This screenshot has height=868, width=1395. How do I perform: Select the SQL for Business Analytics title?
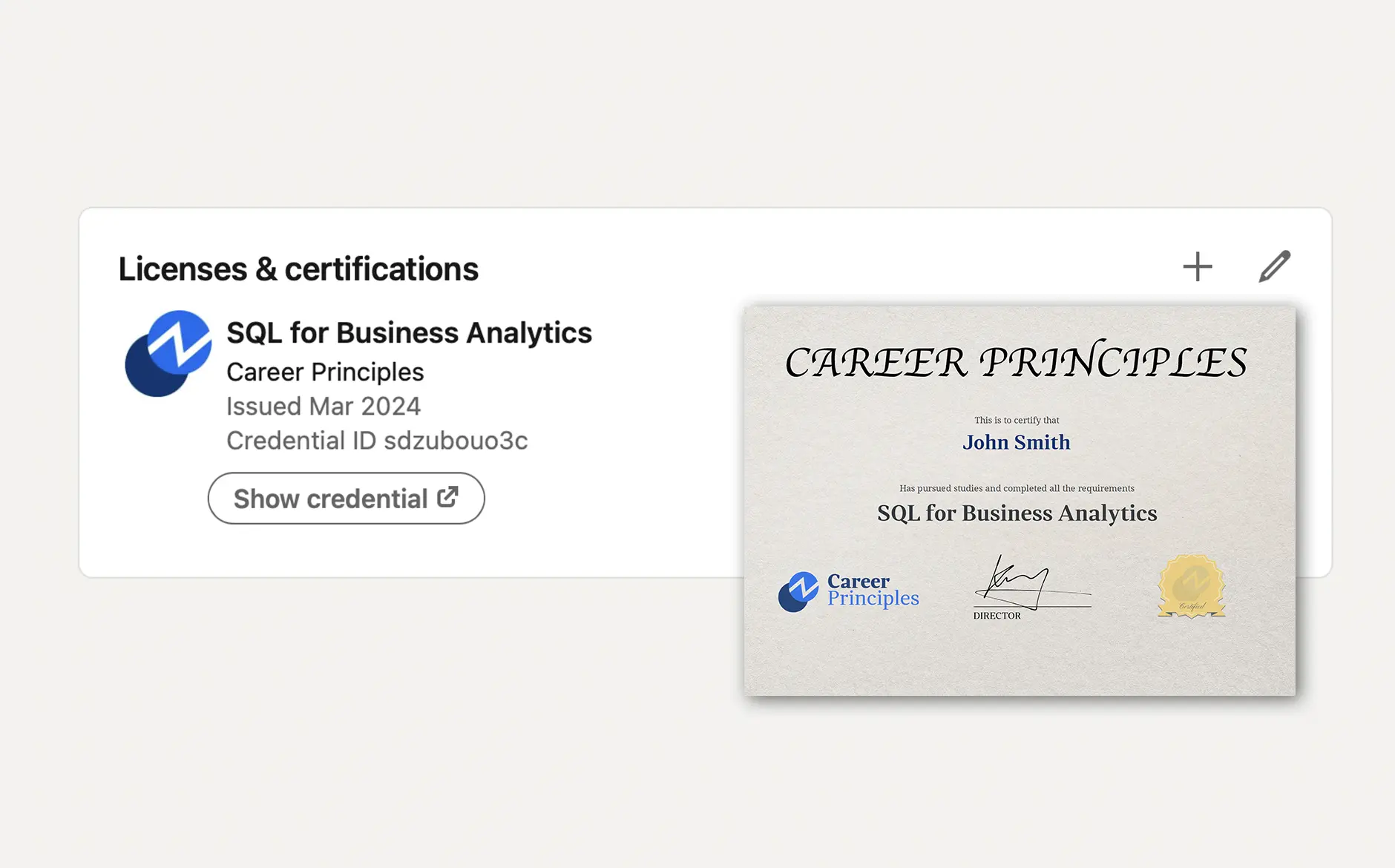tap(408, 332)
